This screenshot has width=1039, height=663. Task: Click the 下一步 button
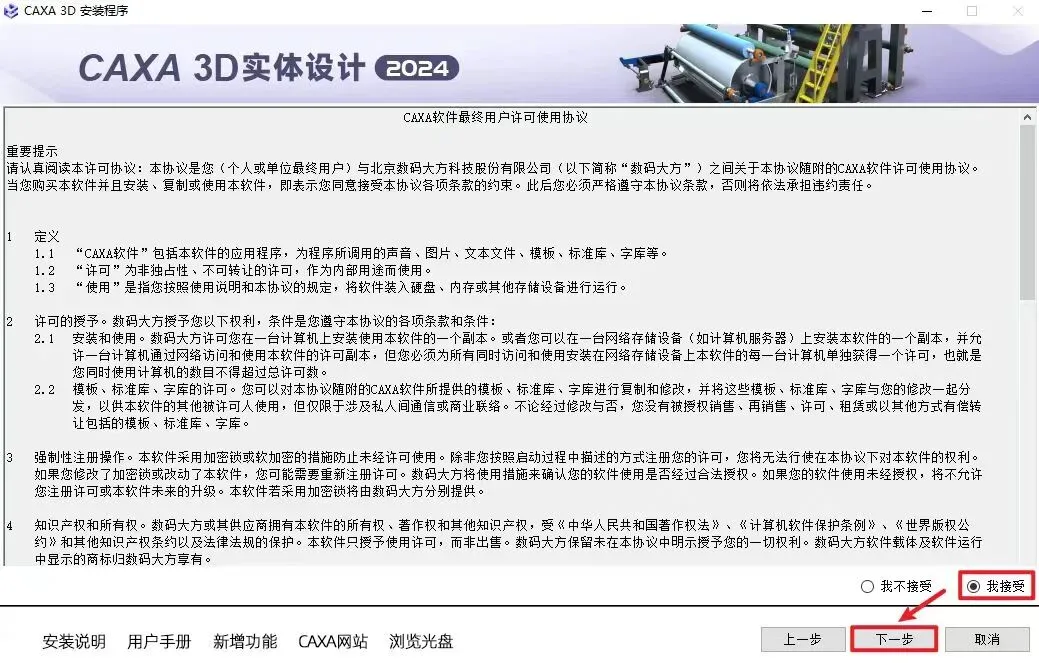894,639
